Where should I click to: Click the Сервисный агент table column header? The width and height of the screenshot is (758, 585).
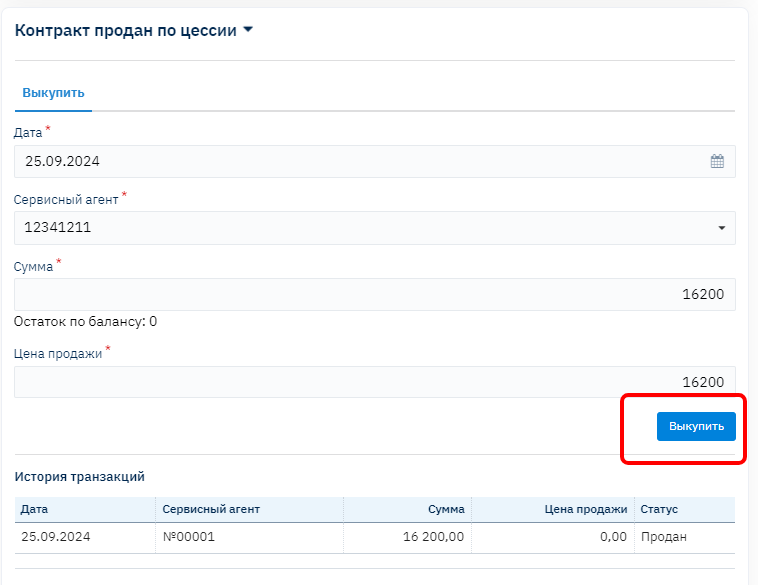(x=210, y=509)
